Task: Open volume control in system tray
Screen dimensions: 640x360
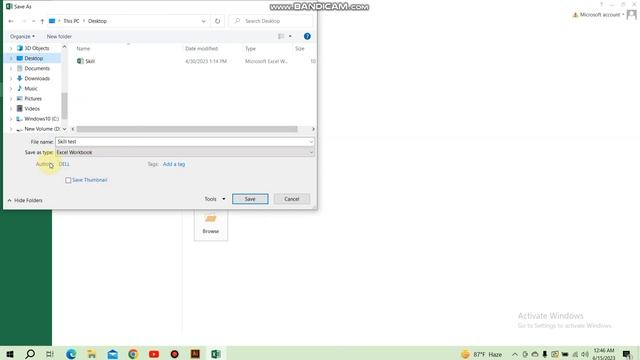Action: tap(585, 354)
